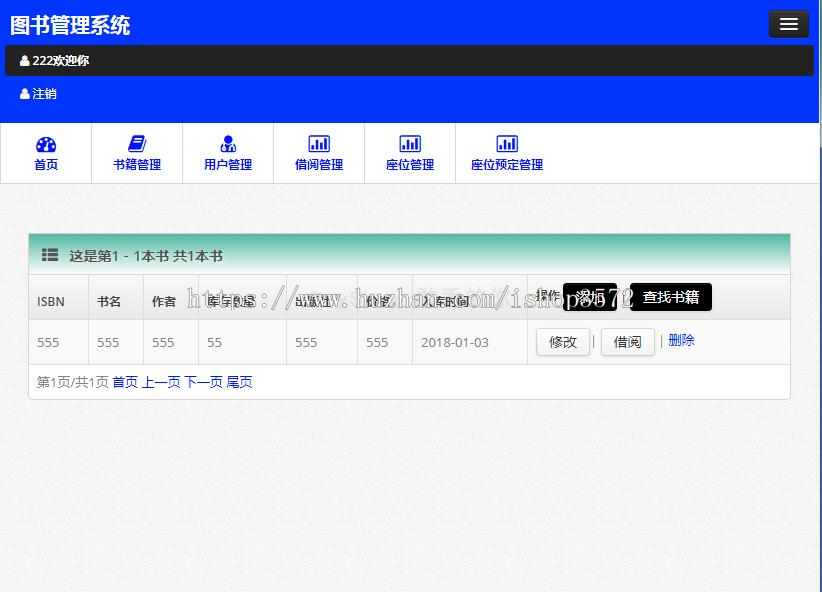Viewport: 822px width, 592px height.
Task: Click the 第1页/共1页 page indicator
Action: click(72, 382)
